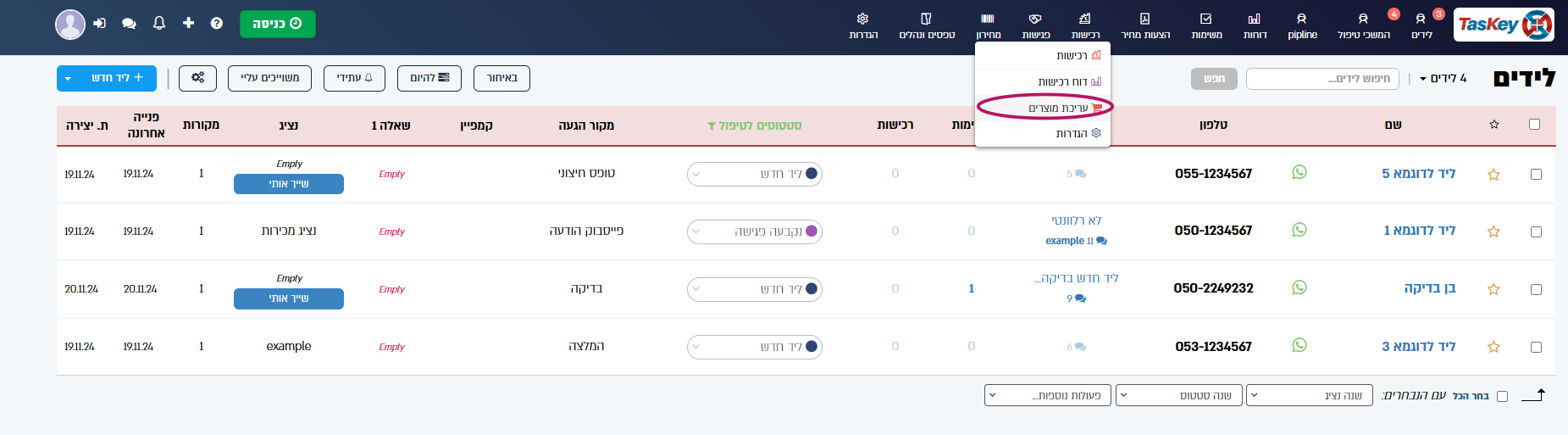Screen dimensions: 1568x435
Task: Open the שנה סטטוס dropdown
Action: point(1179,395)
